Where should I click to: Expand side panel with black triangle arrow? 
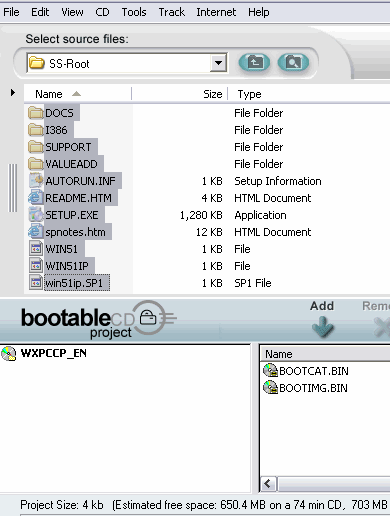point(13,92)
